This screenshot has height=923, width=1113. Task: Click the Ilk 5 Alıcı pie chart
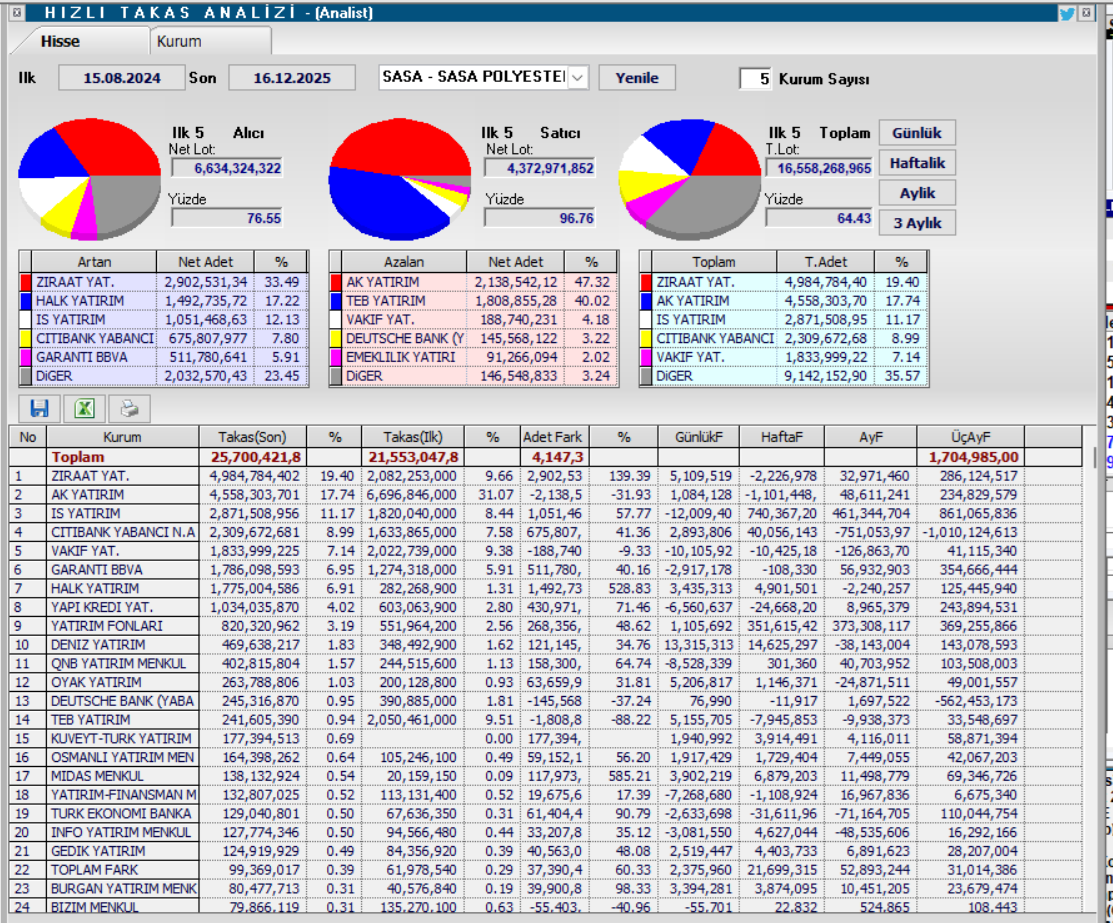click(x=90, y=178)
